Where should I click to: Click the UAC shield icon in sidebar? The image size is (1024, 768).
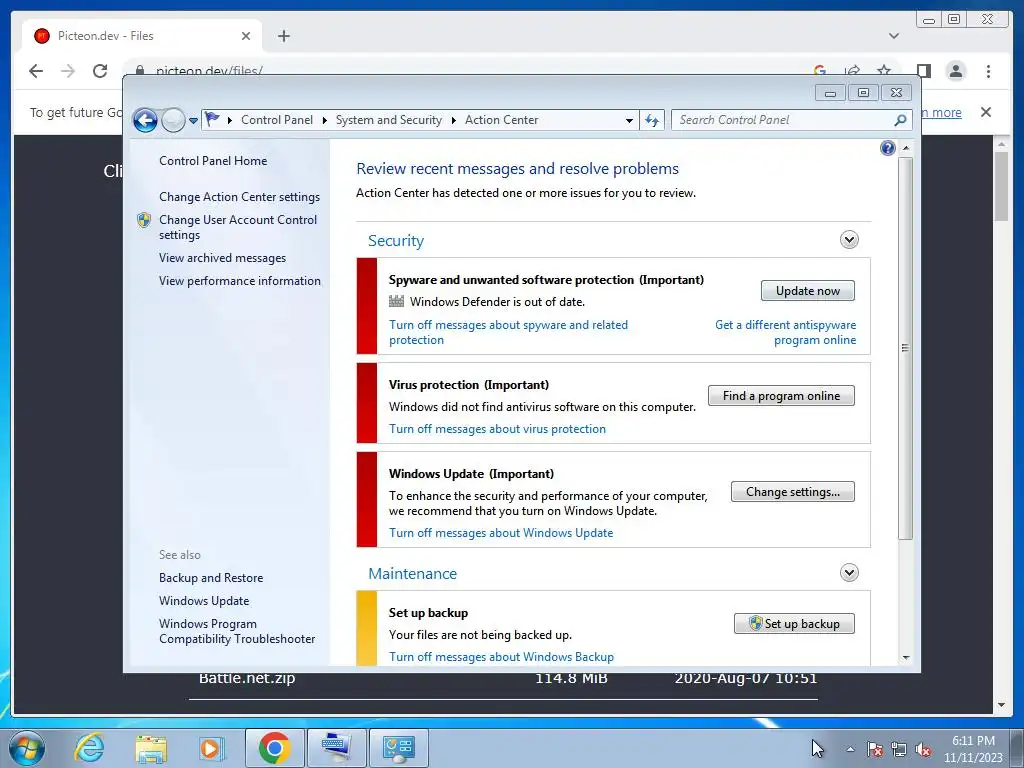[144, 220]
